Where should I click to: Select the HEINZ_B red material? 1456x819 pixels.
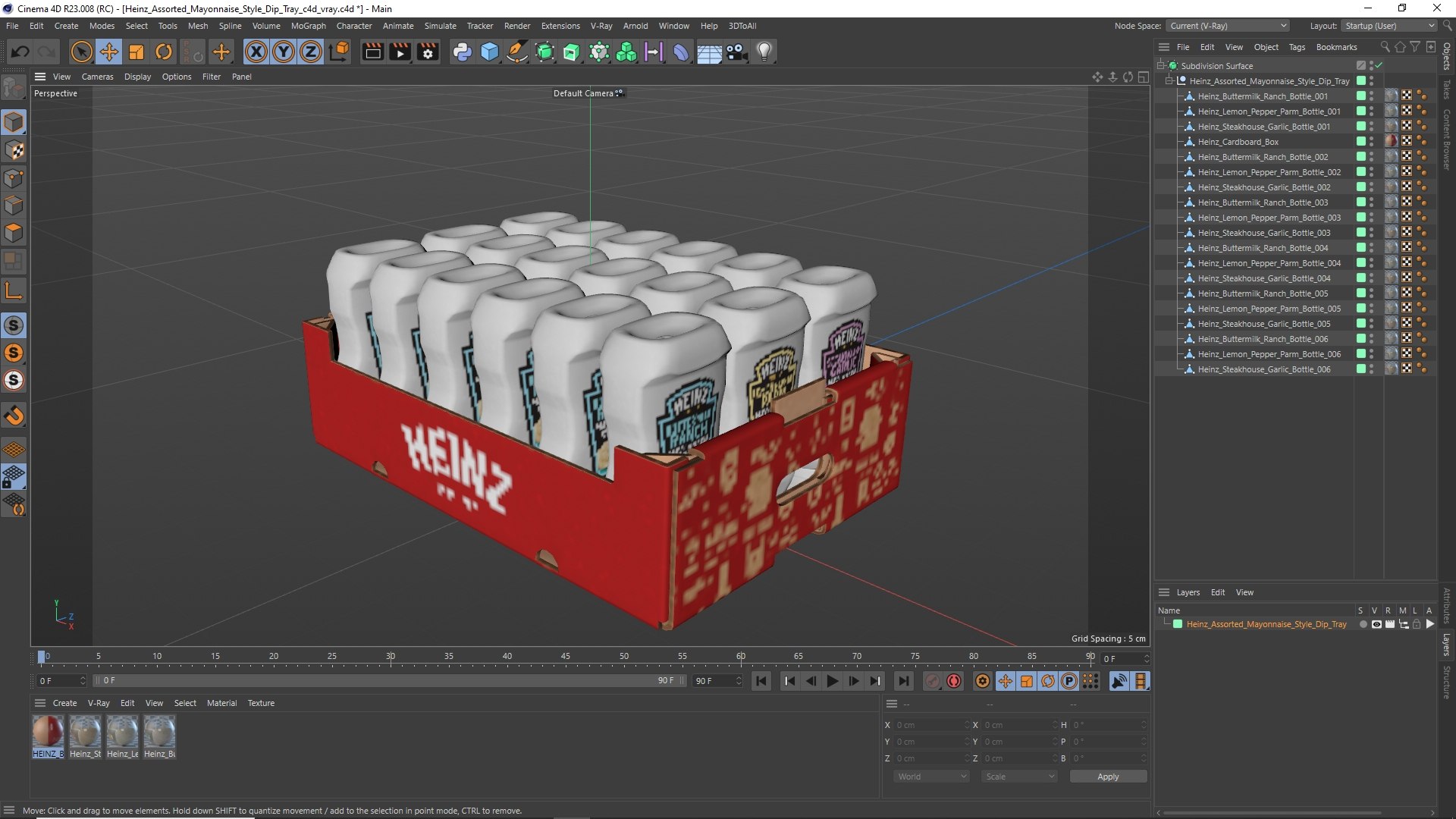point(48,736)
